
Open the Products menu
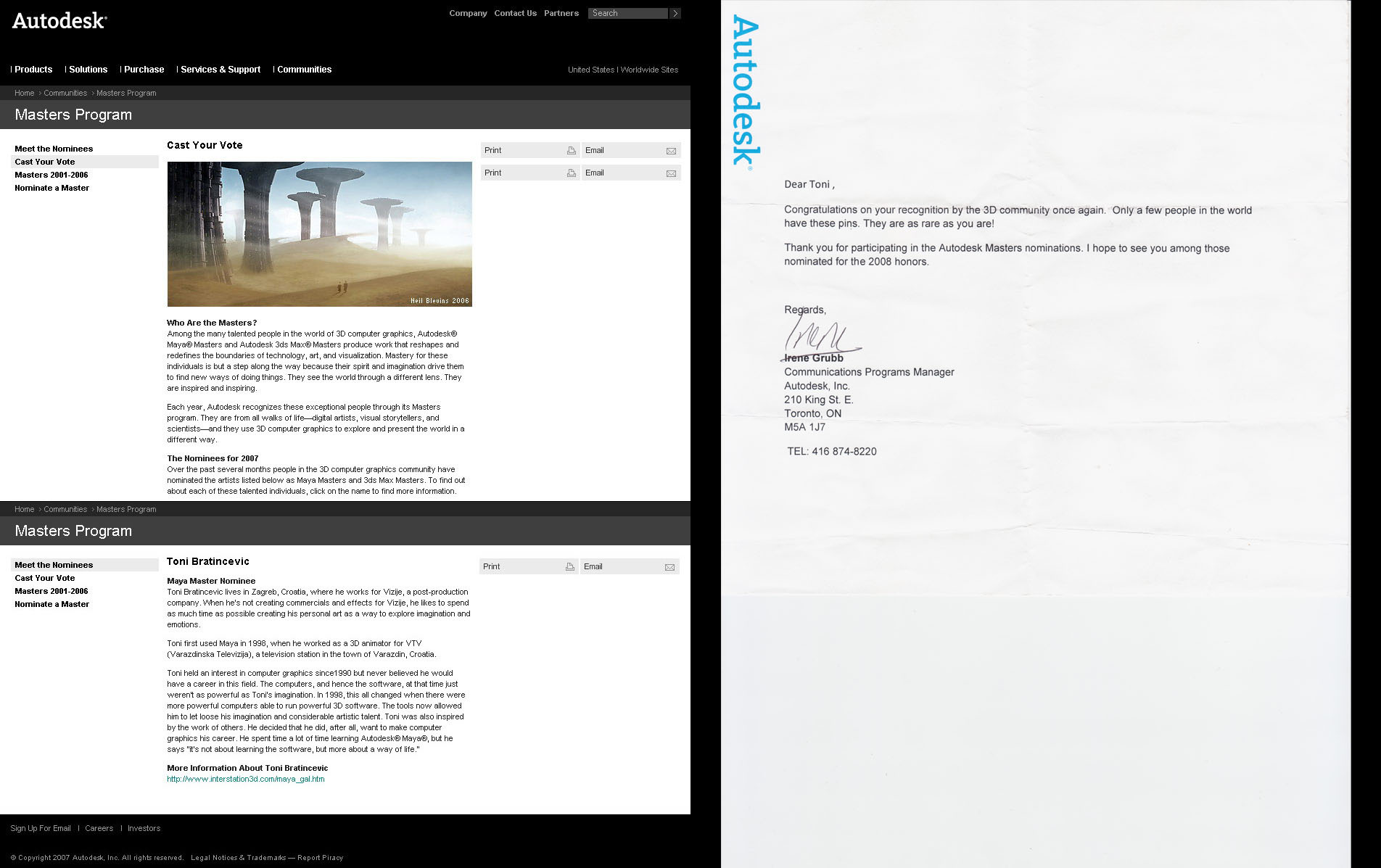[33, 70]
